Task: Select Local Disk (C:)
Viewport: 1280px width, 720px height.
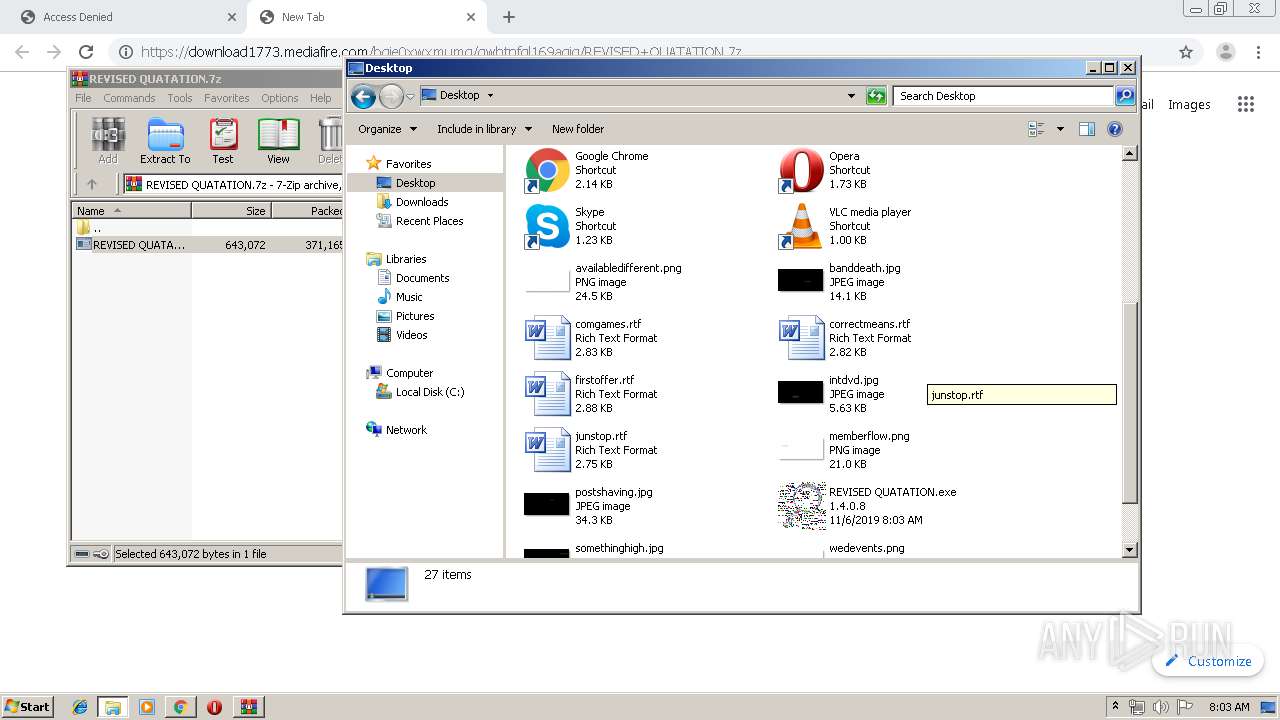Action: (x=430, y=392)
